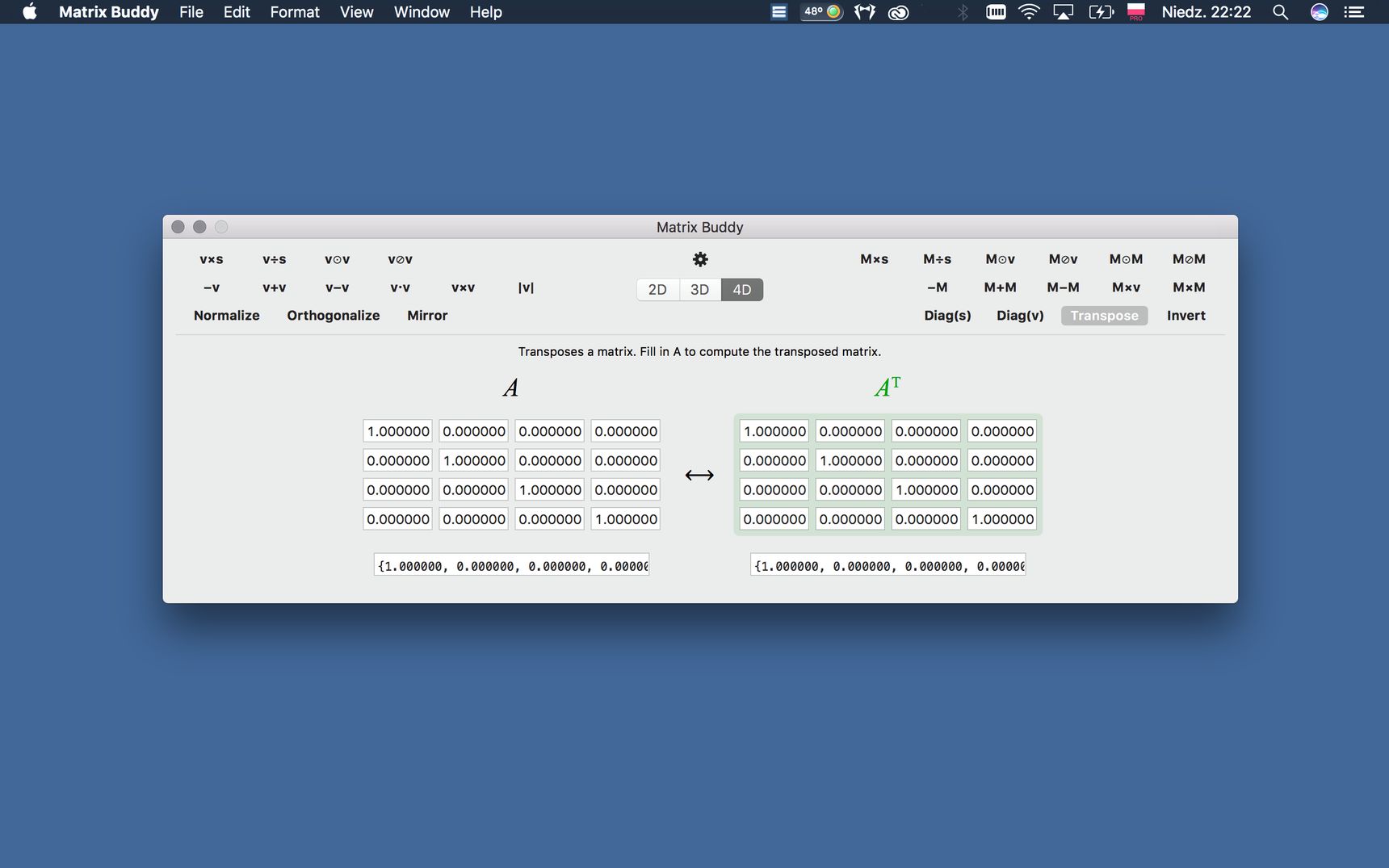The width and height of the screenshot is (1389, 868).
Task: Click the selected Transpose operation
Action: coord(1104,316)
